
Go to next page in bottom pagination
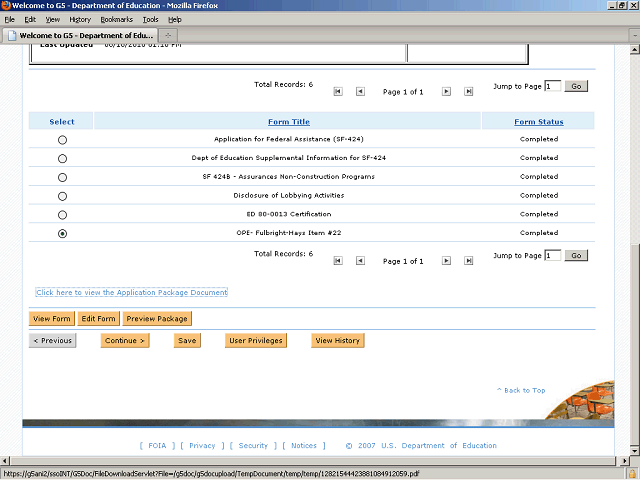point(446,260)
